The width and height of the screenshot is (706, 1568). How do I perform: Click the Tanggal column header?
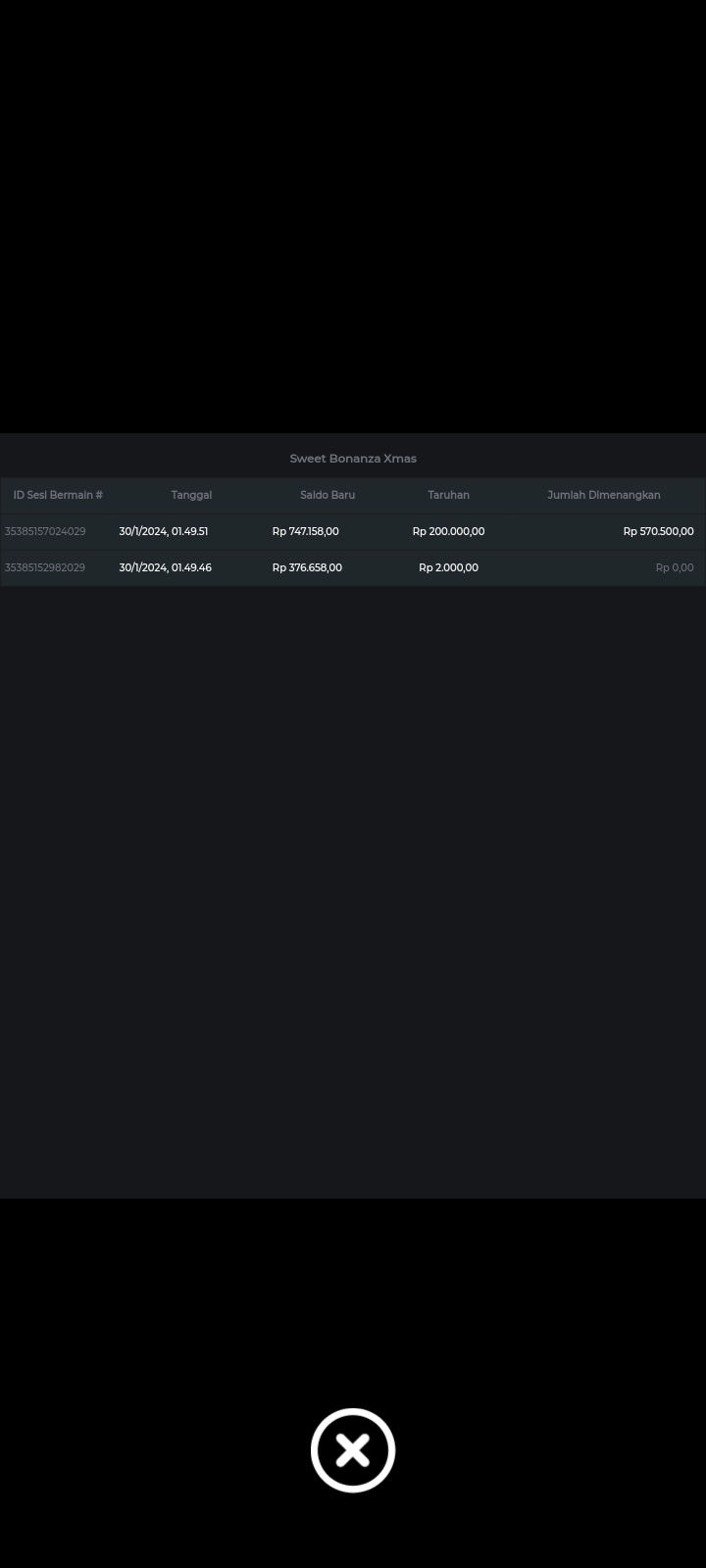click(191, 495)
